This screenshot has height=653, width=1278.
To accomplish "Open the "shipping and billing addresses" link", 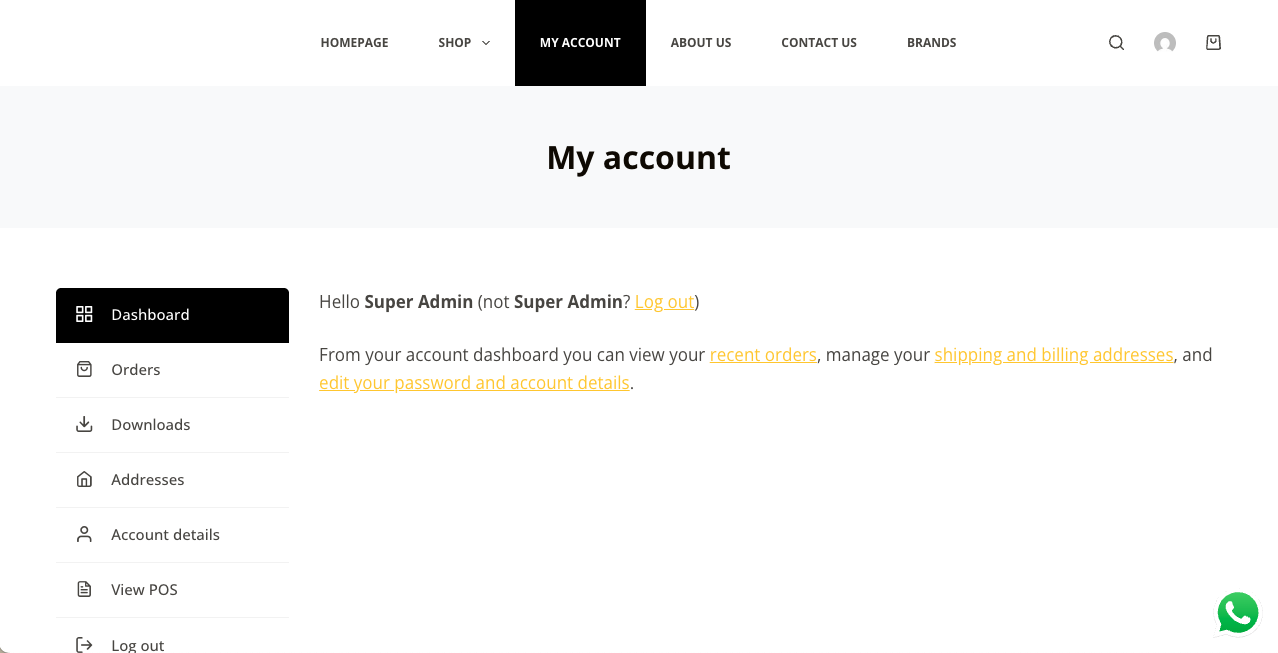I will tap(1053, 355).
